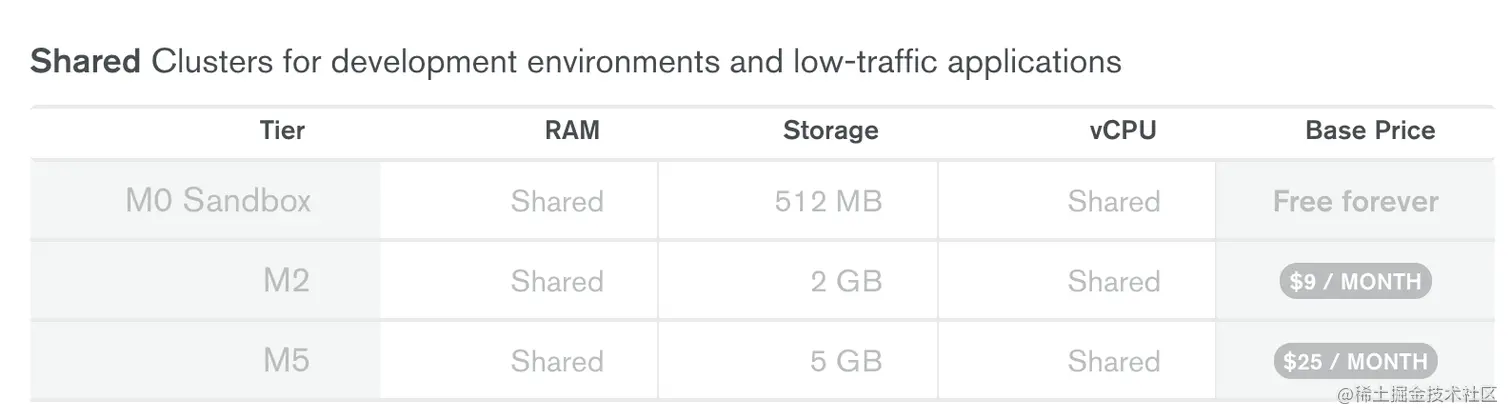The width and height of the screenshot is (1512, 419).
Task: Click the Free forever price label
Action: coord(1355,201)
